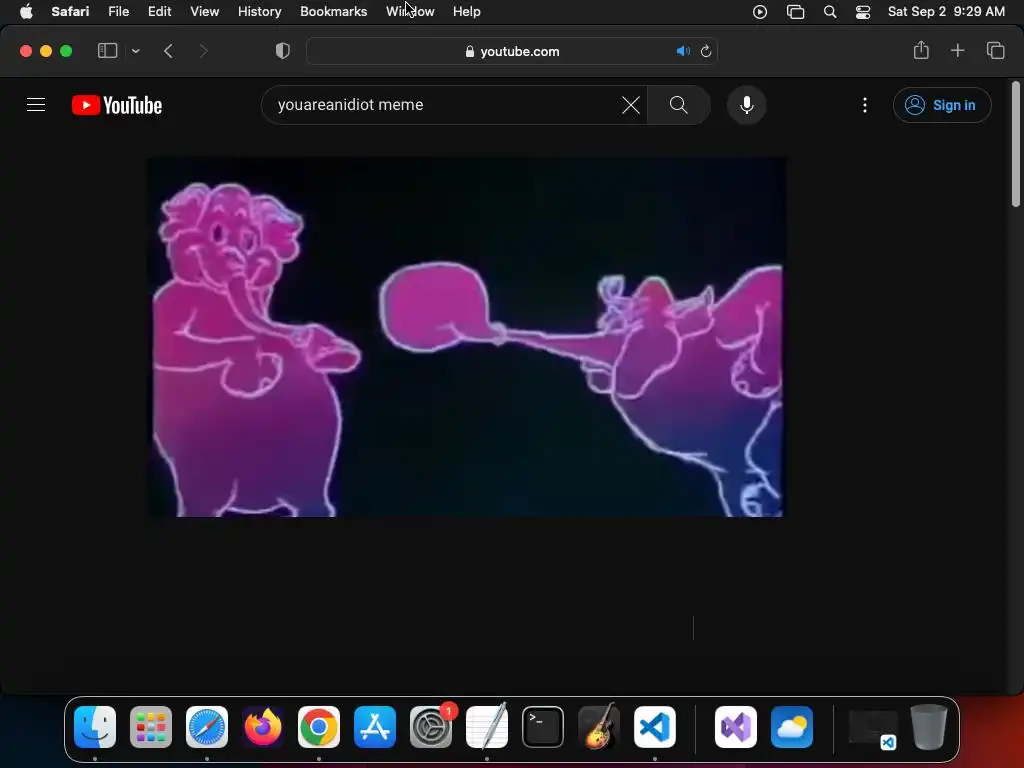Open the Apple menu
Screen dimensions: 1024x768
(26, 12)
